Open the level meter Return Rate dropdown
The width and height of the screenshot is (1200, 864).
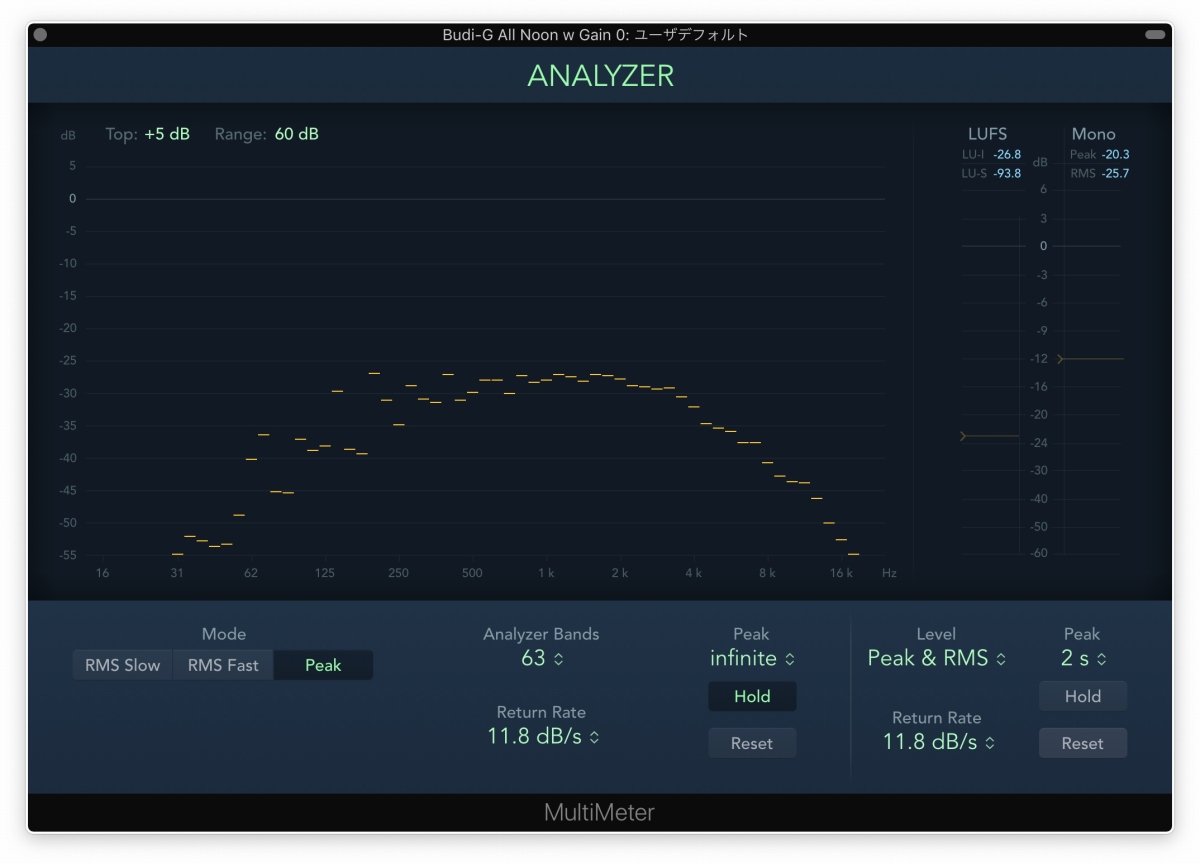tap(936, 742)
